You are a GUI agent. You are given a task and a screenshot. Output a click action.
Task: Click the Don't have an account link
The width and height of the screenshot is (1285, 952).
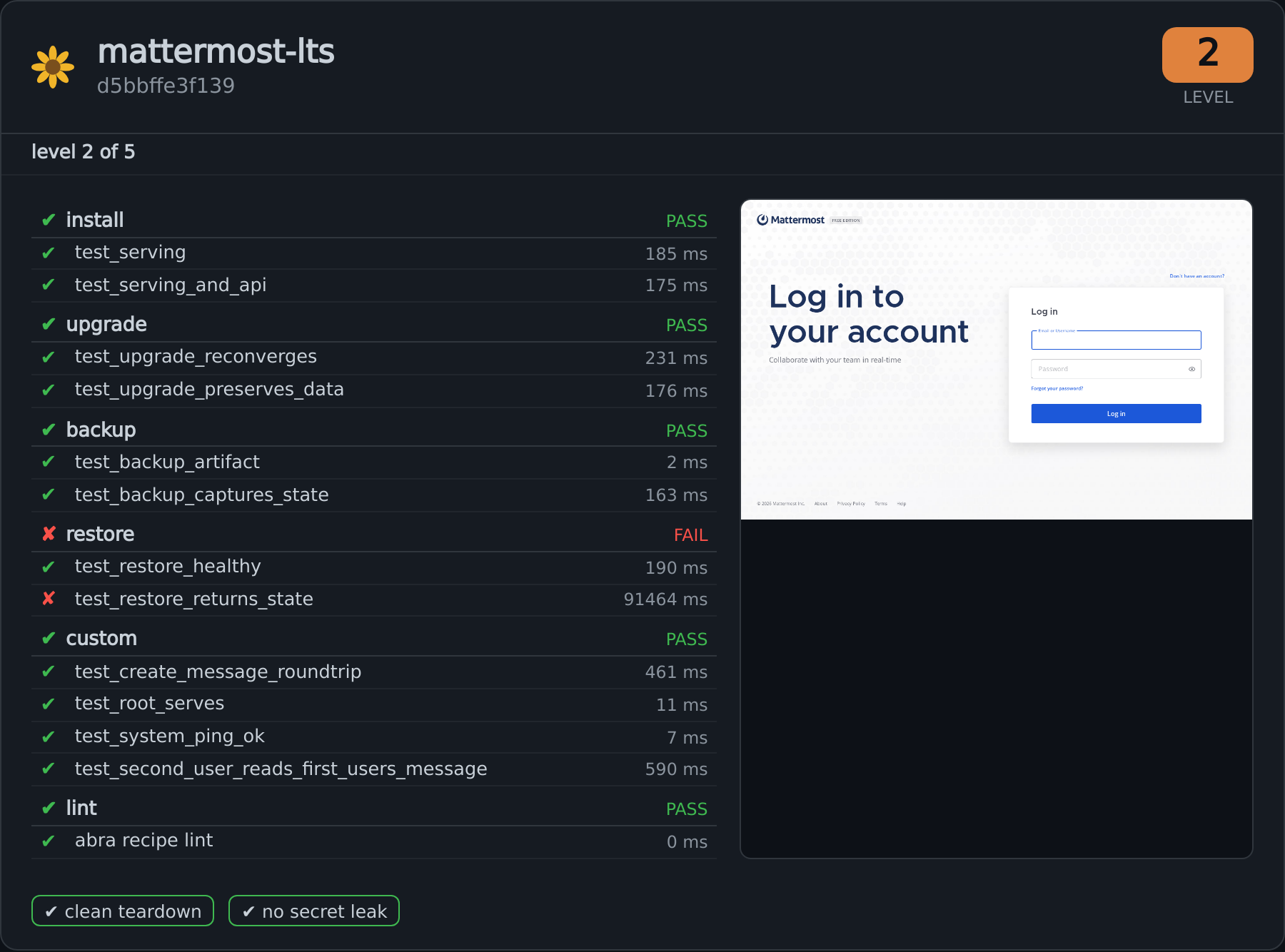pos(1197,276)
